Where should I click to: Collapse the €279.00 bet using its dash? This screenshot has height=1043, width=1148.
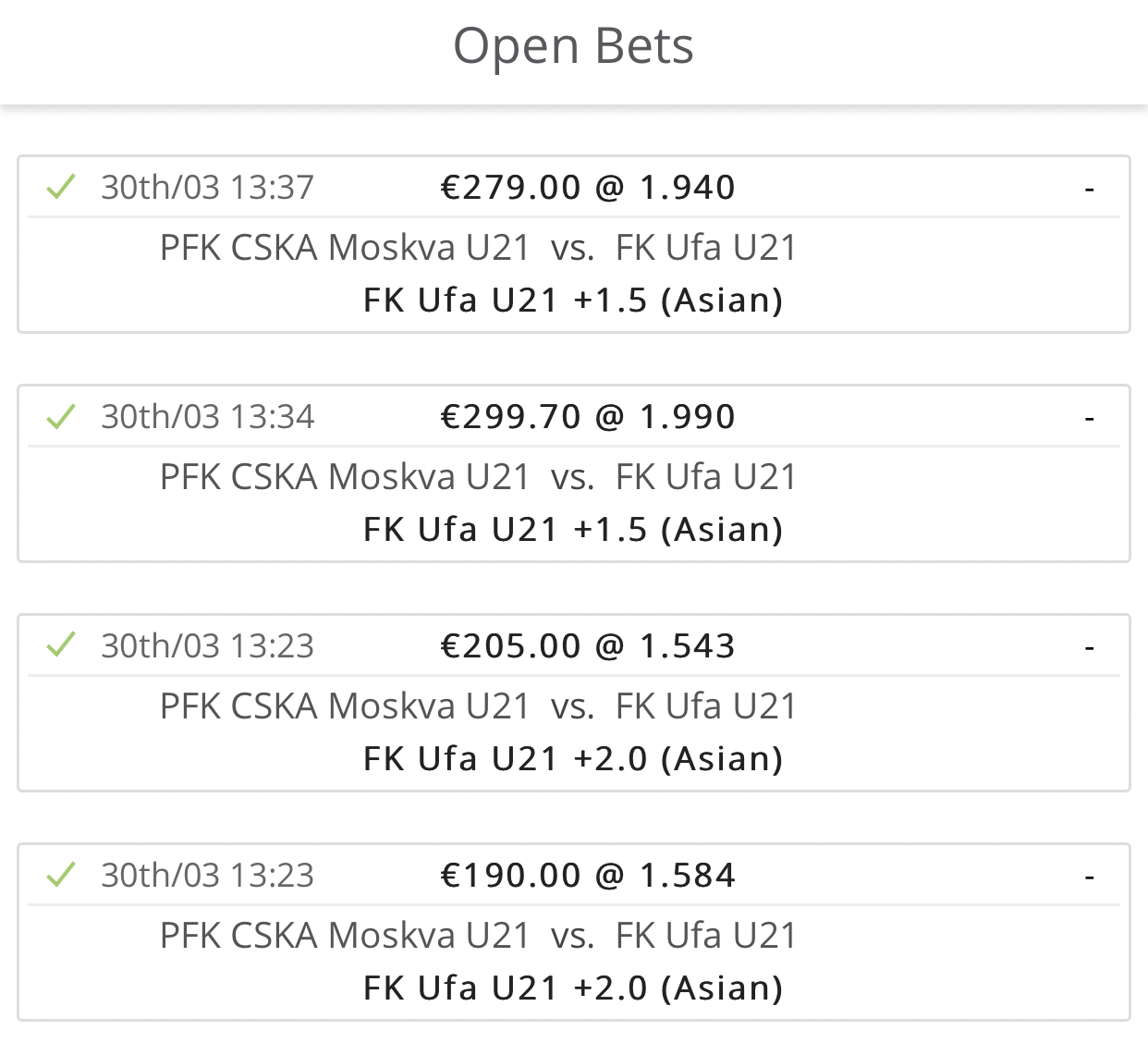pos(1090,189)
